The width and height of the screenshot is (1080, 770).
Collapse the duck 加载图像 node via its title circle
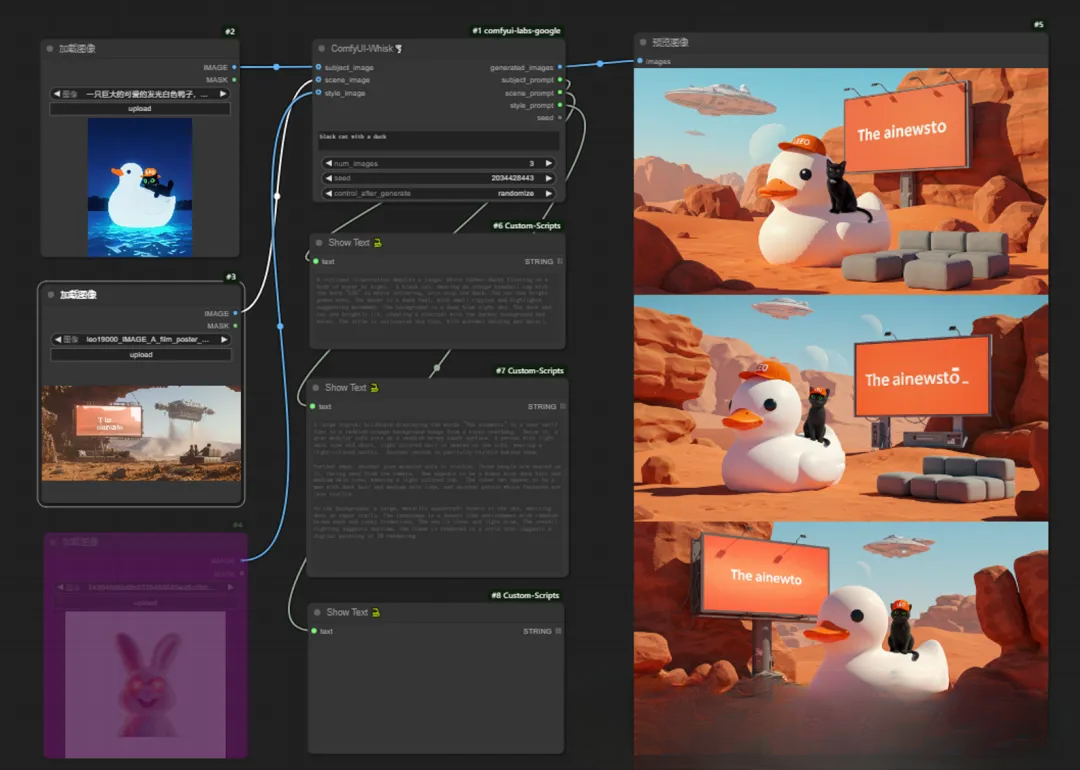[x=47, y=47]
